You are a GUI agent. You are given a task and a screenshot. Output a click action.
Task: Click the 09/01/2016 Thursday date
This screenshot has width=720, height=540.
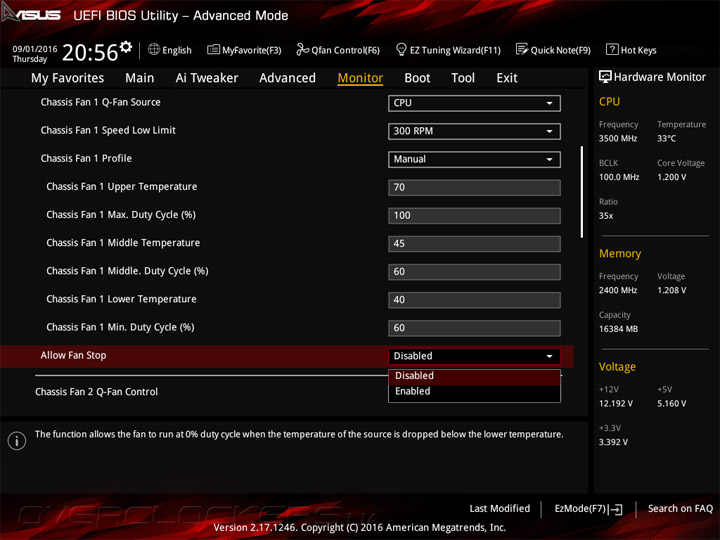pos(34,54)
